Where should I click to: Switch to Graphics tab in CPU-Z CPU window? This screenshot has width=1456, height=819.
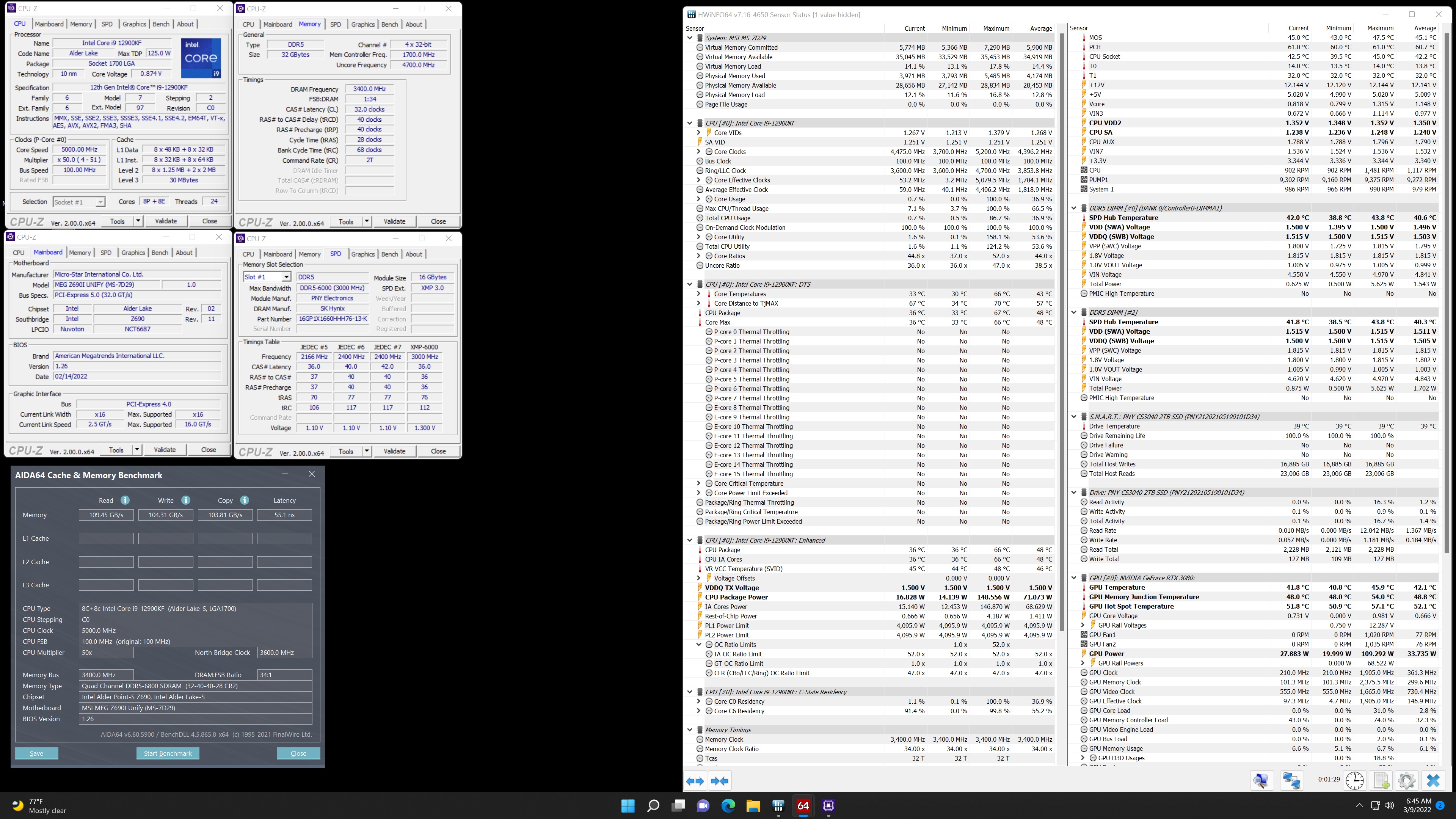tap(134, 24)
